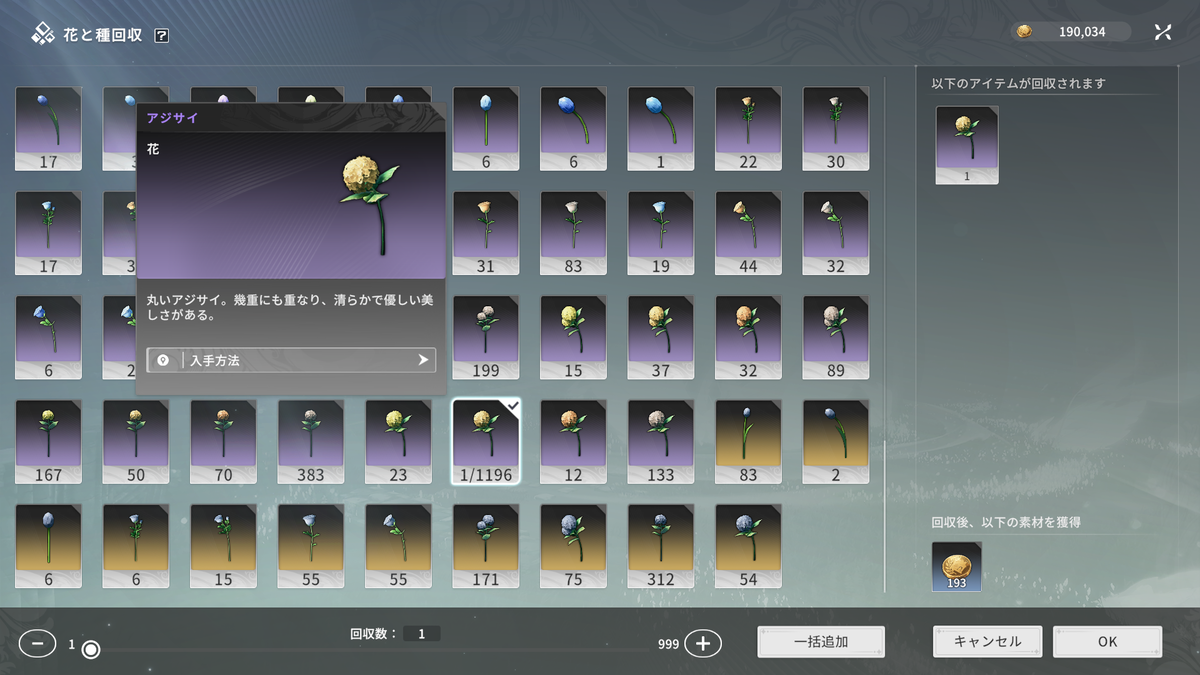
Task: Select the hydrangea card with count 37
Action: [x=660, y=338]
